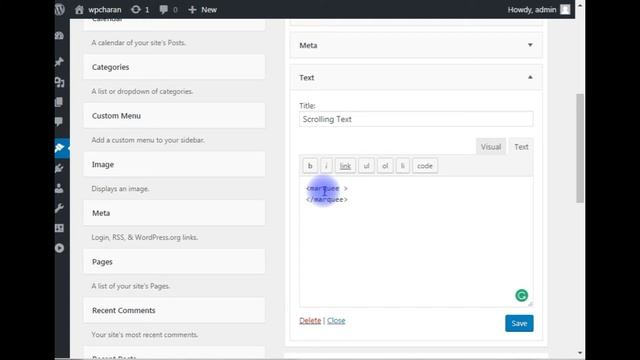640x360 pixels.
Task: Click 'Add a custom menu to your sidebar.'
Action: (148, 140)
